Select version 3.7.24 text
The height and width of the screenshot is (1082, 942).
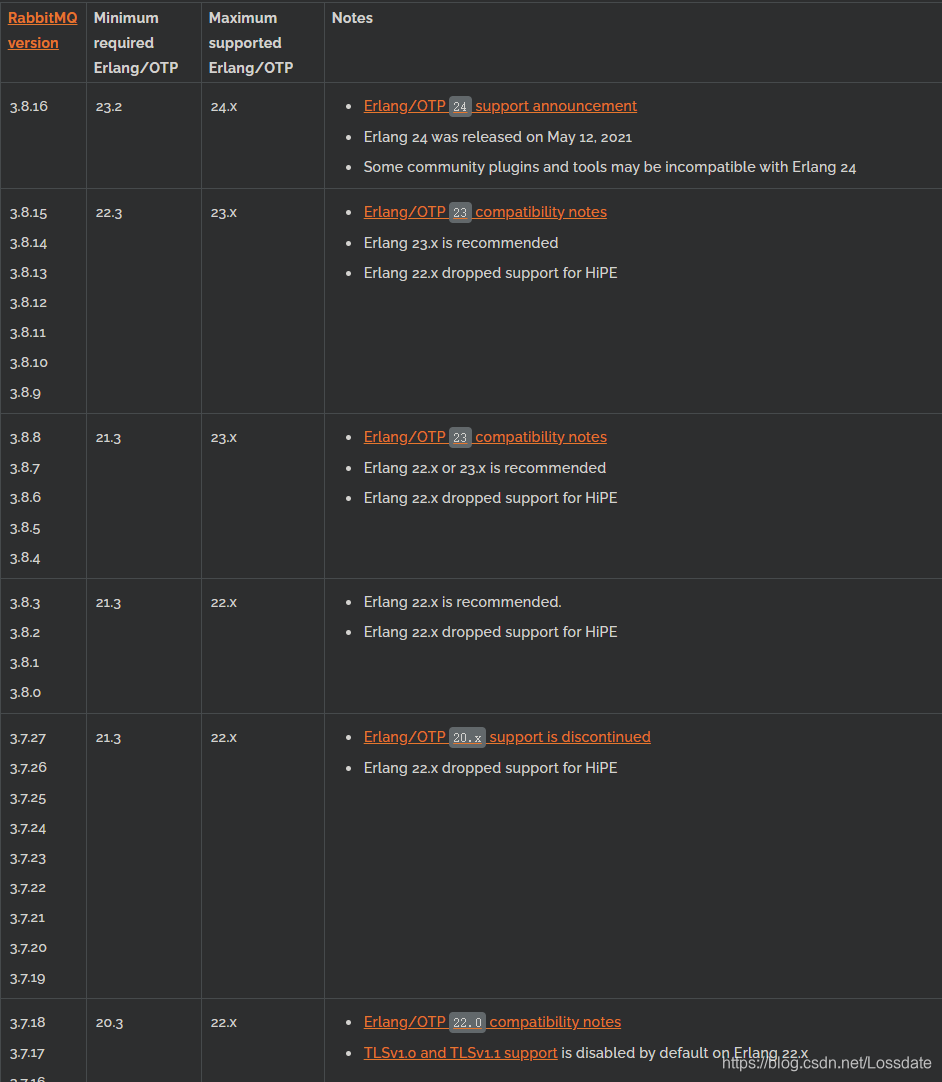[28, 828]
